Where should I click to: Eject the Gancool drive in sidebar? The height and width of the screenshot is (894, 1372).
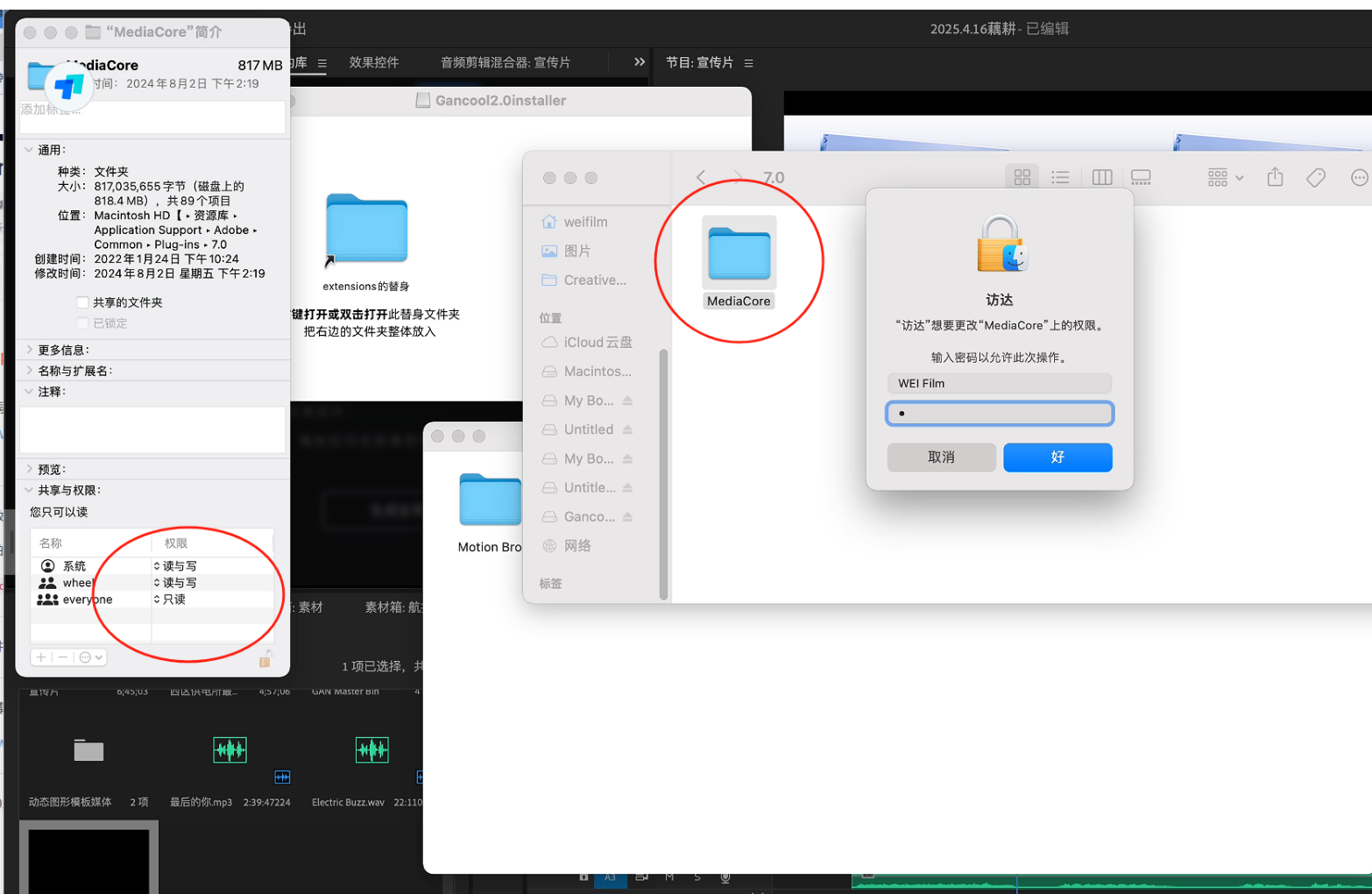point(627,517)
